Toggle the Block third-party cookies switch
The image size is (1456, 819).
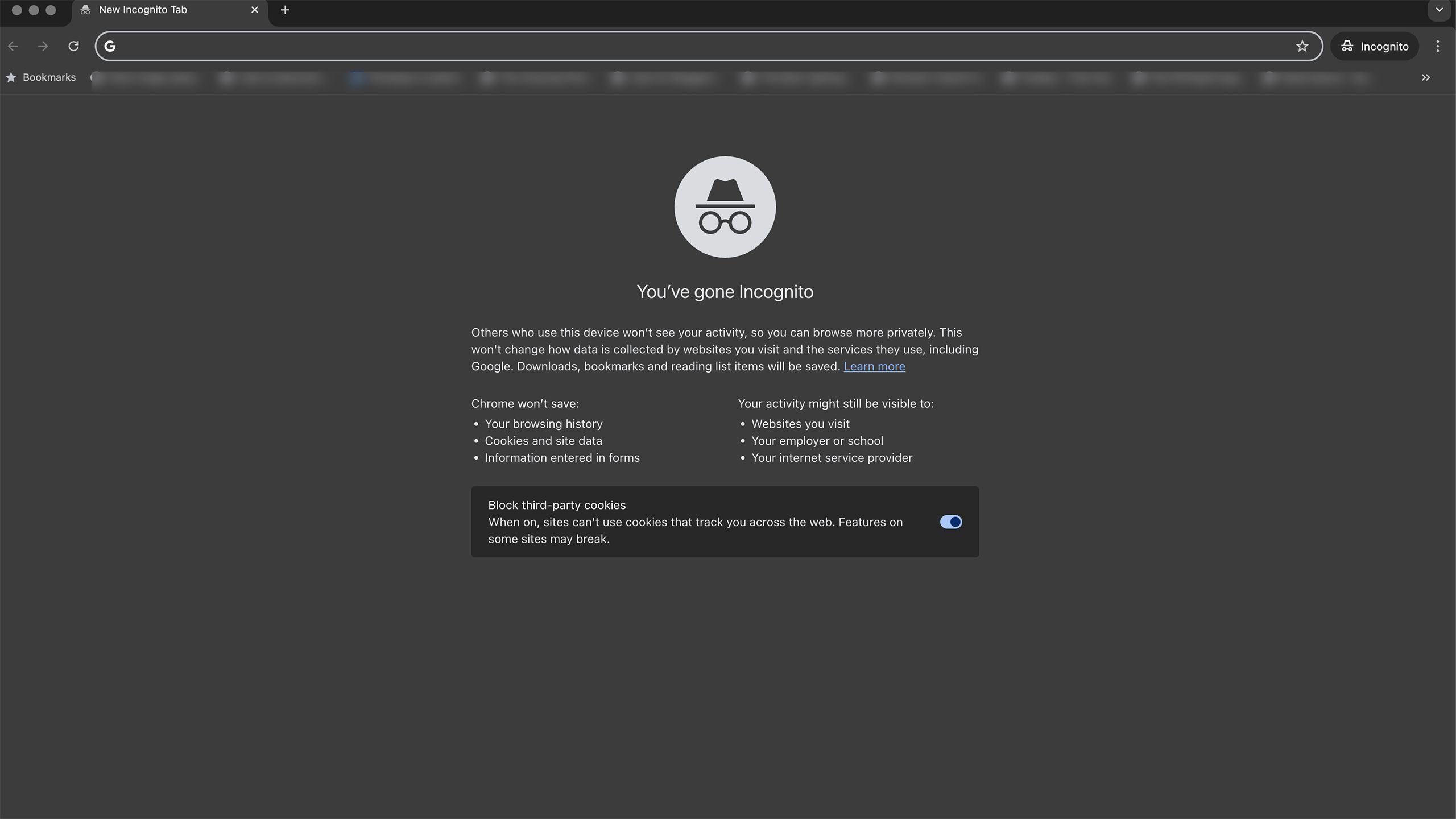click(x=950, y=522)
